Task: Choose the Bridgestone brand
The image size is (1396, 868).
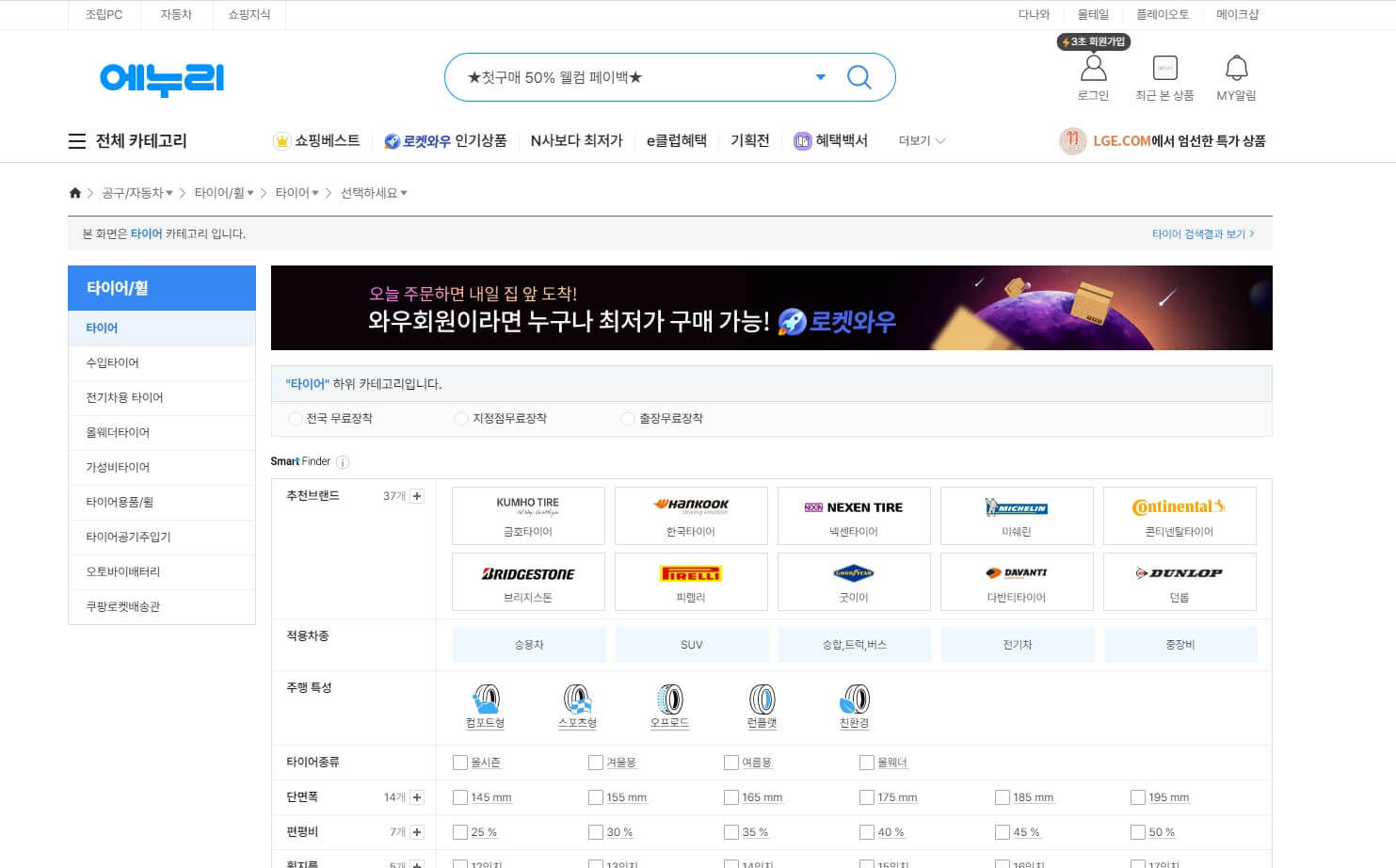Action: (528, 582)
